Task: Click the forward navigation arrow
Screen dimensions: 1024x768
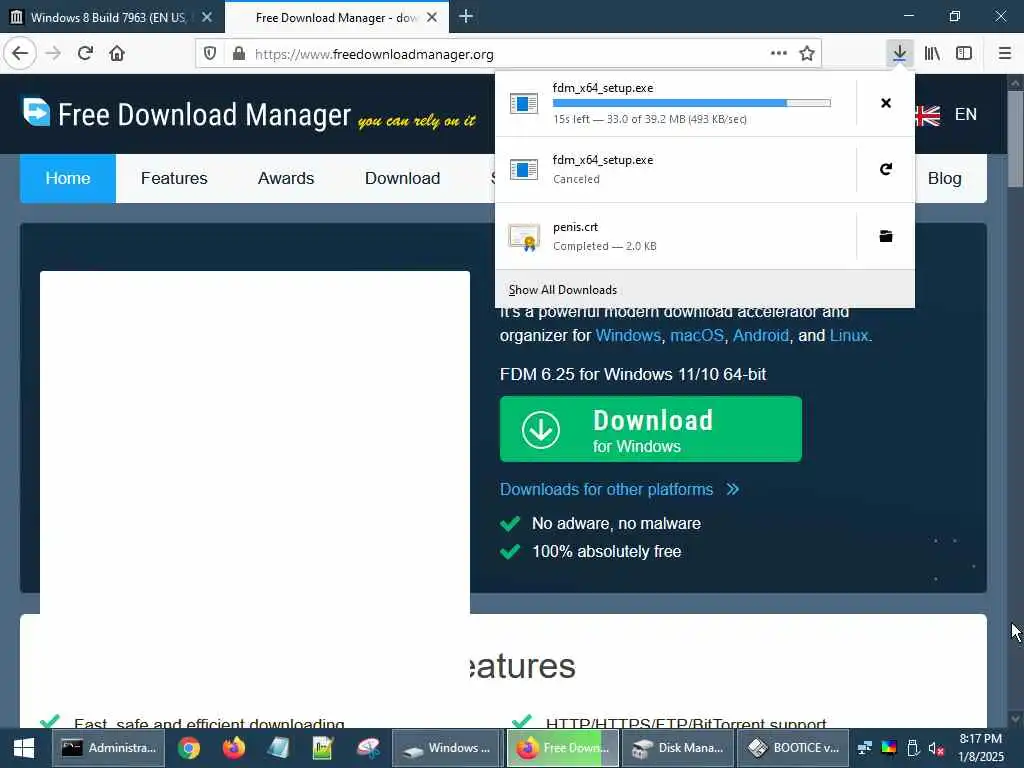Action: (x=53, y=54)
